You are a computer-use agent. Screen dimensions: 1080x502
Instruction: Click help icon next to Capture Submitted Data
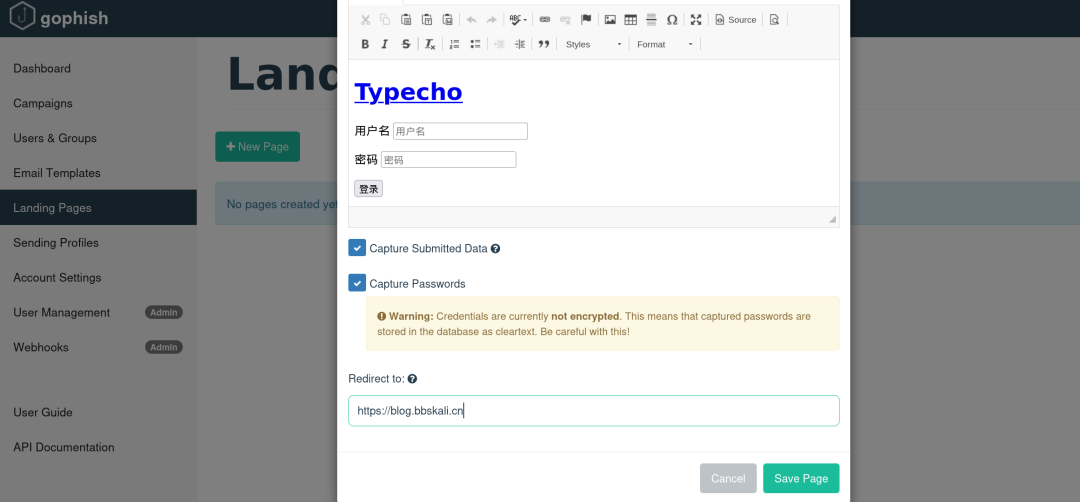point(495,249)
